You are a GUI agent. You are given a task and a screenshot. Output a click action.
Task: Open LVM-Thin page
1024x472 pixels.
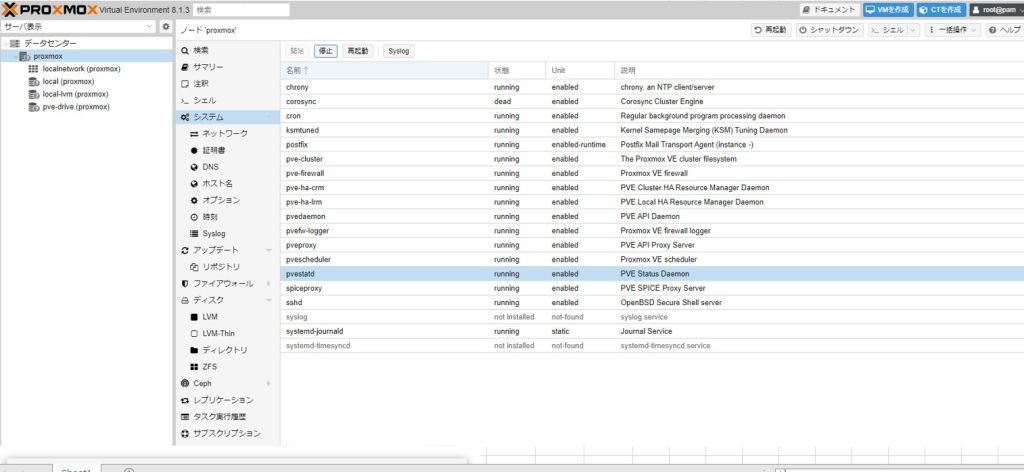[x=227, y=334]
